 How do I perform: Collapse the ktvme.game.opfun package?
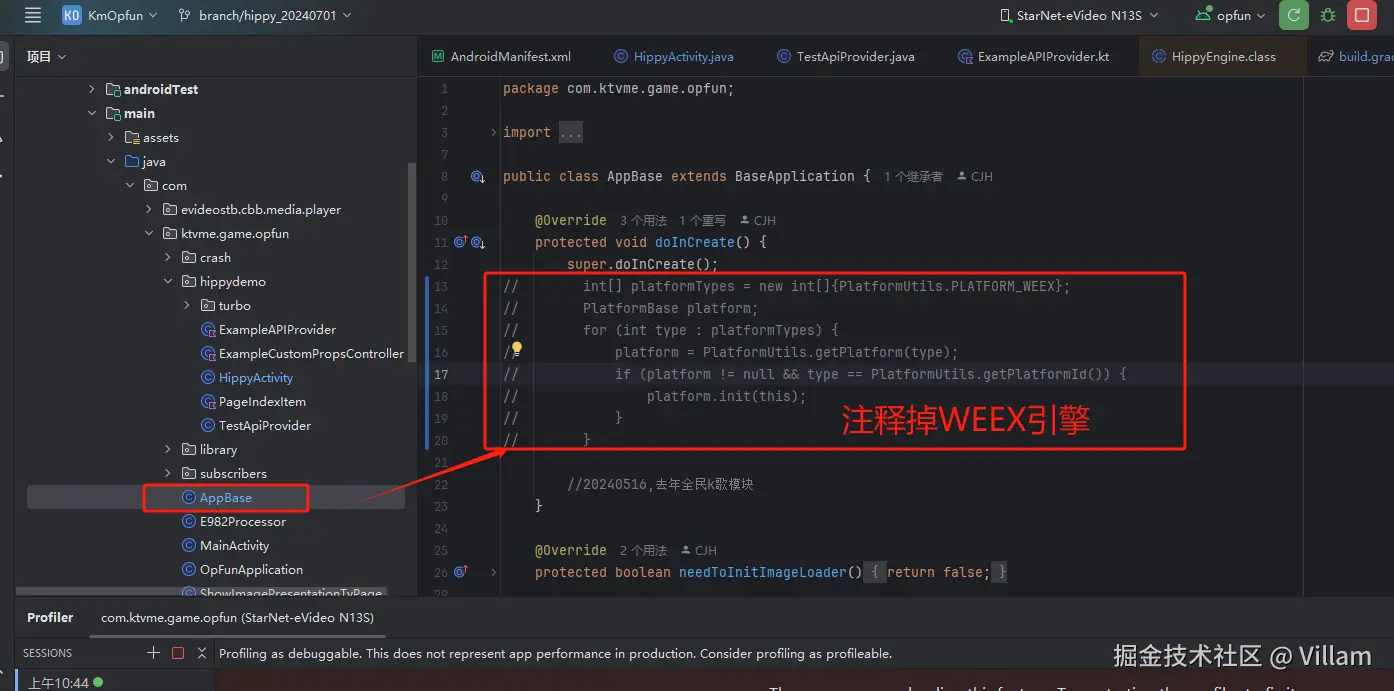tap(149, 233)
